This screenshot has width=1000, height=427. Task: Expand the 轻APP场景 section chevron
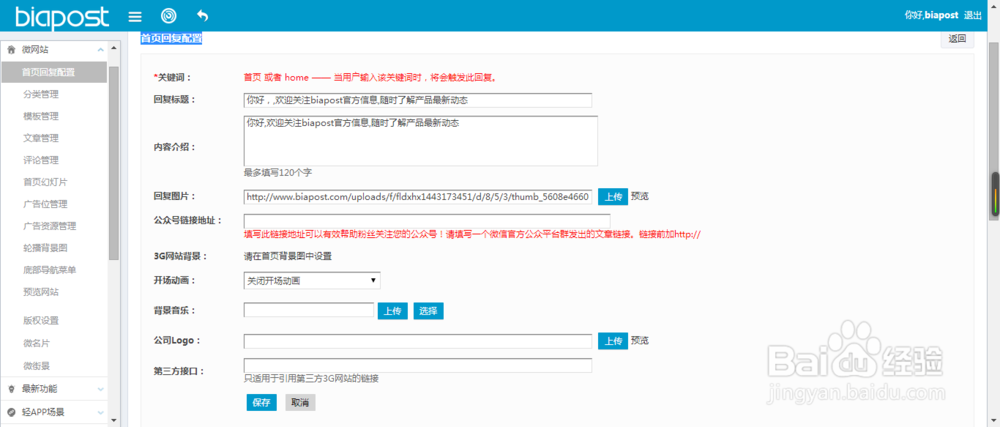click(100, 412)
